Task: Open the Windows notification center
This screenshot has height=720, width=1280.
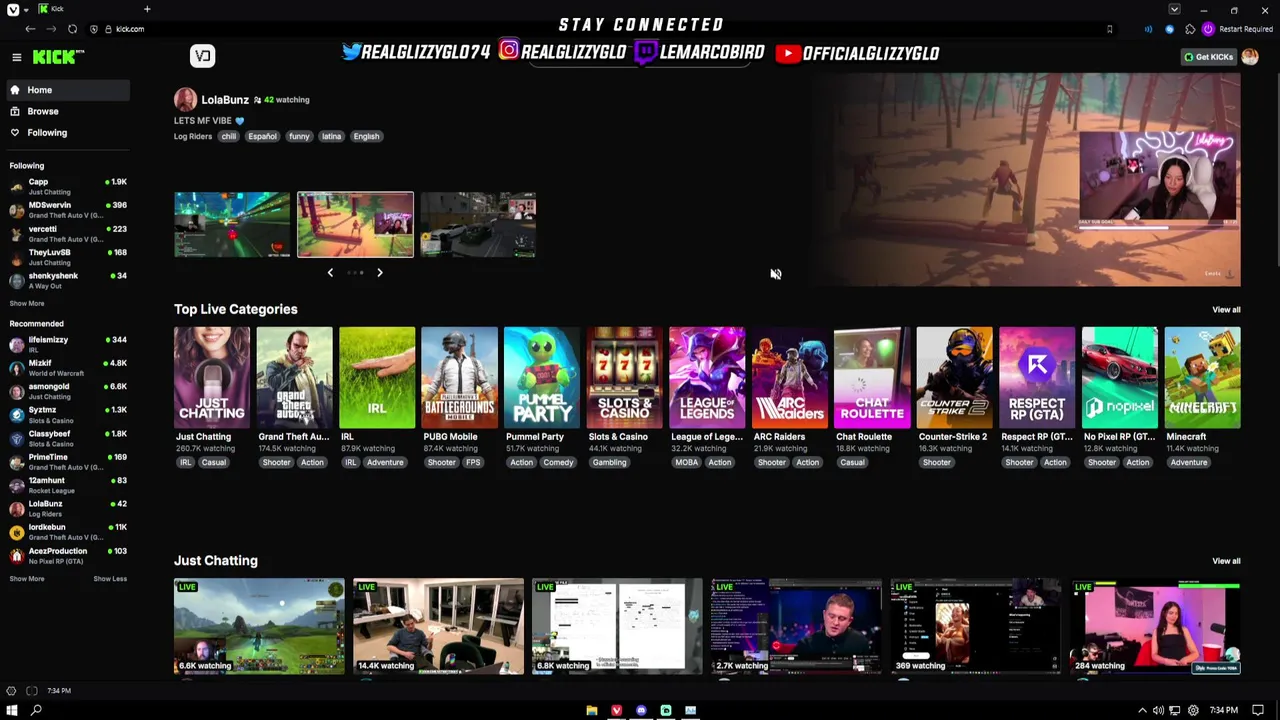Action: click(x=1258, y=710)
